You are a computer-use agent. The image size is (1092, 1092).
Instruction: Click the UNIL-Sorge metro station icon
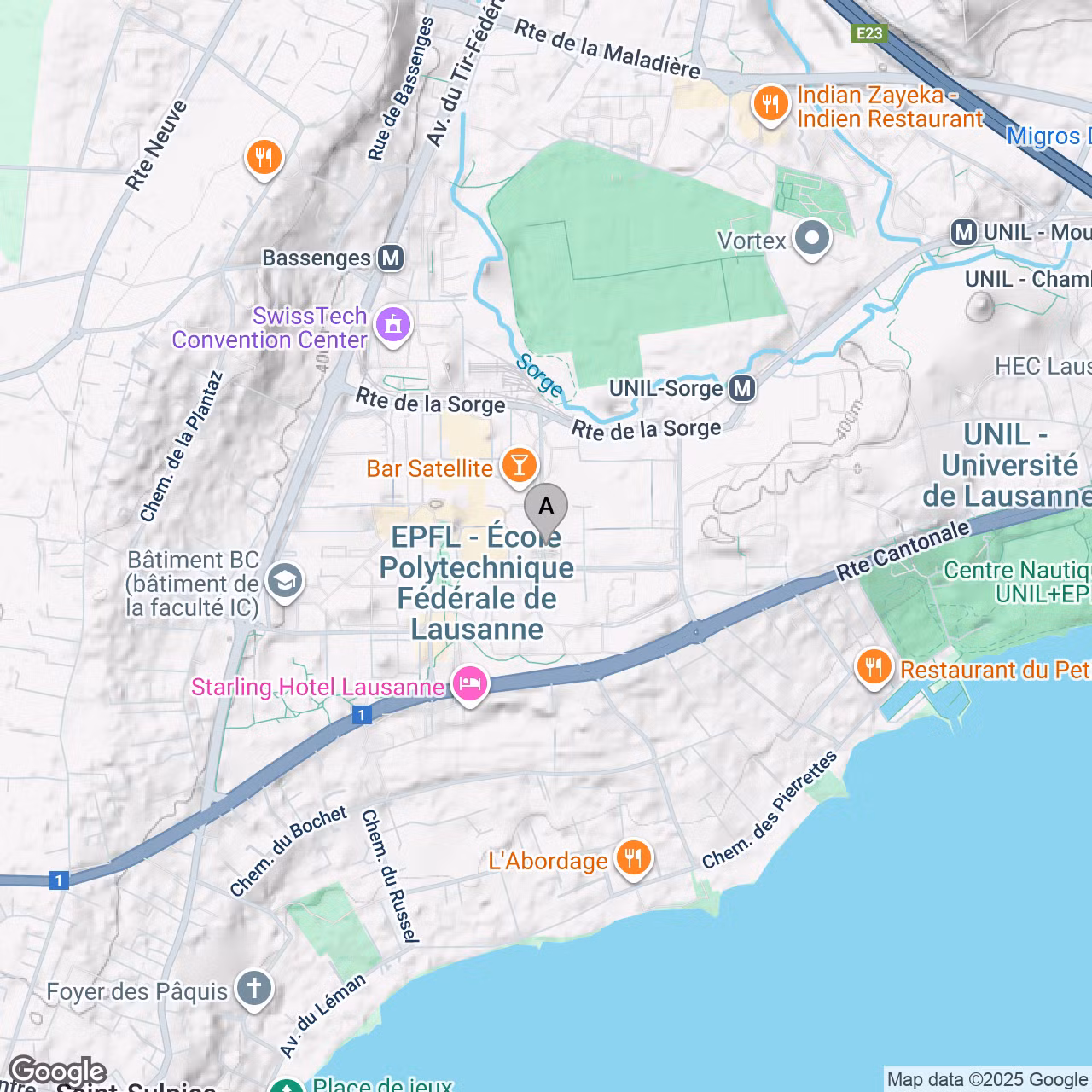(742, 389)
